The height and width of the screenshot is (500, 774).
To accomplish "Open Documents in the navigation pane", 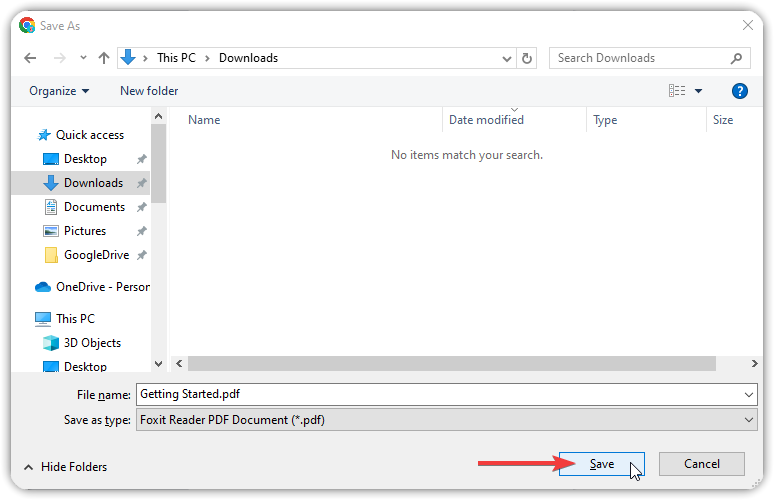I will coord(94,207).
